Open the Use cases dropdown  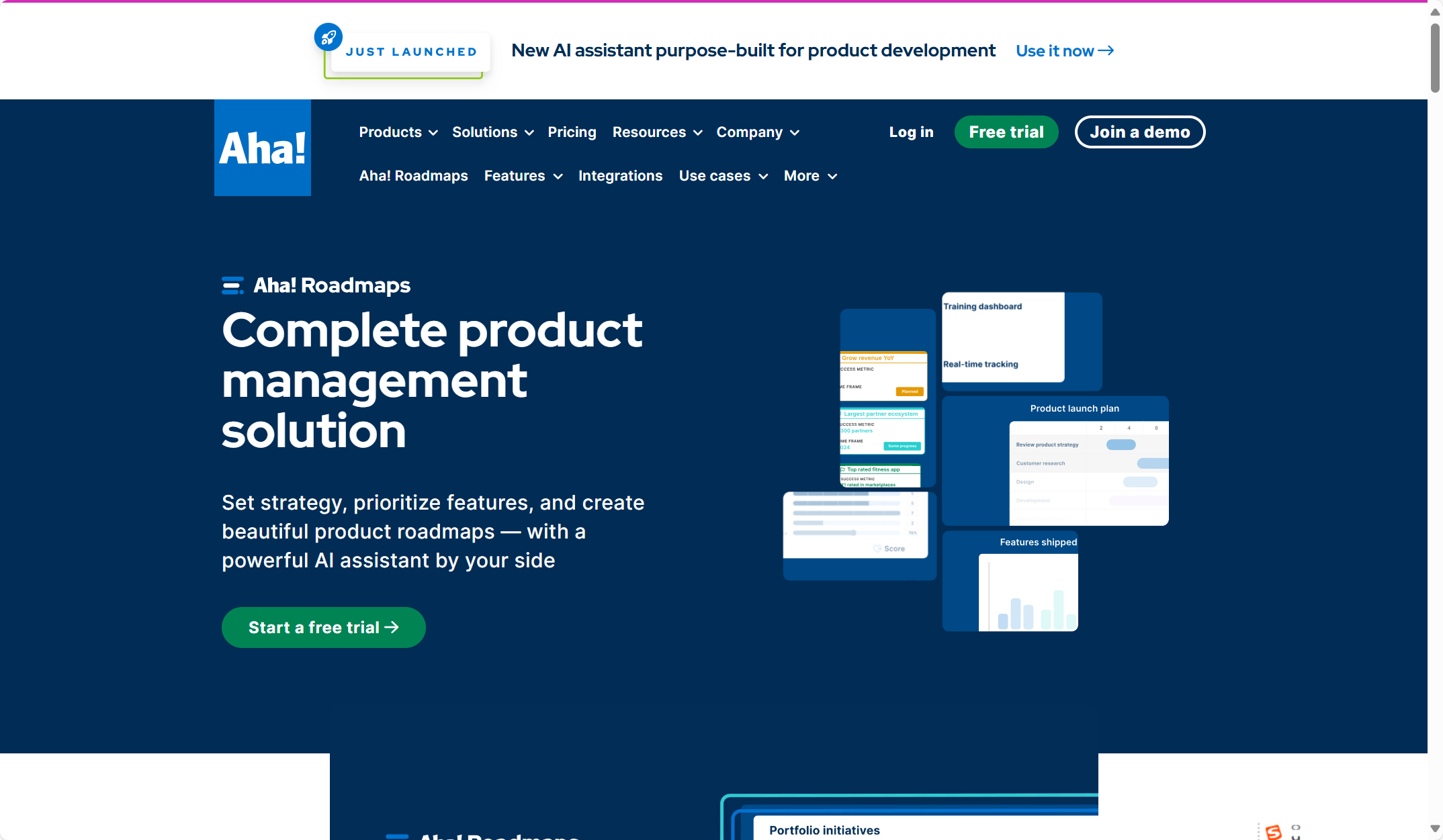click(723, 176)
